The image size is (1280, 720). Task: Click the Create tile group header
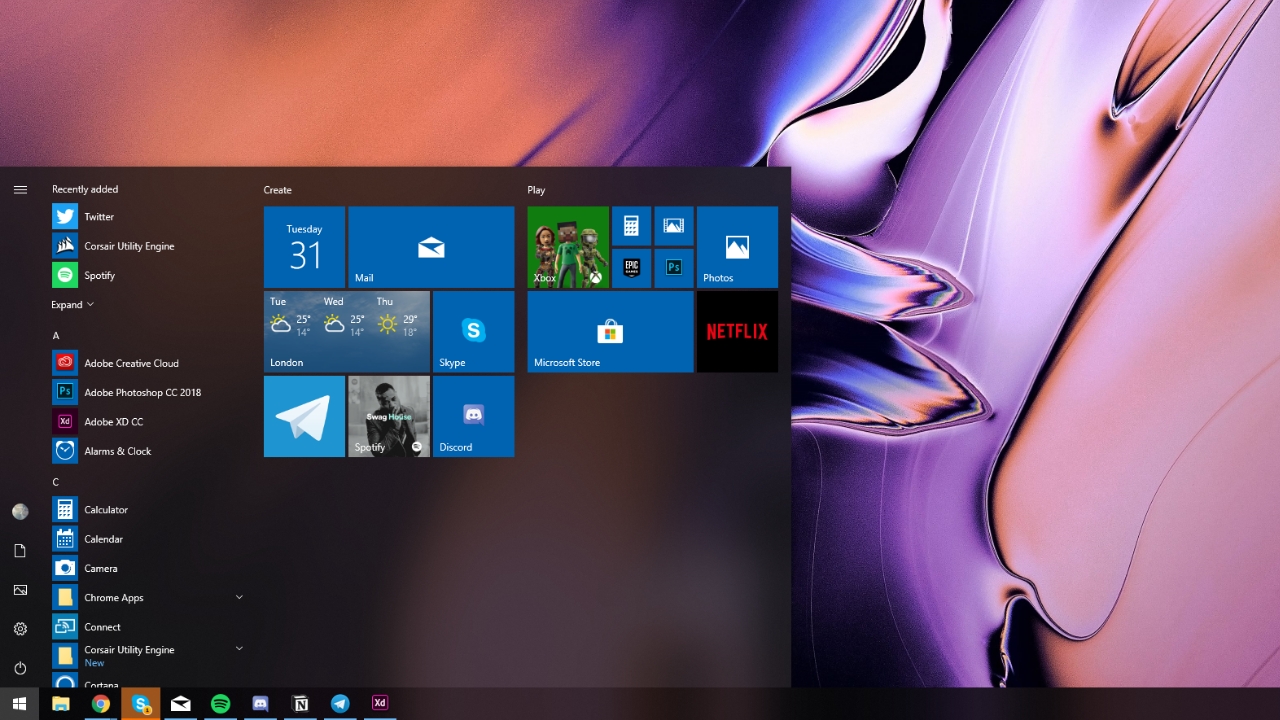coord(278,190)
